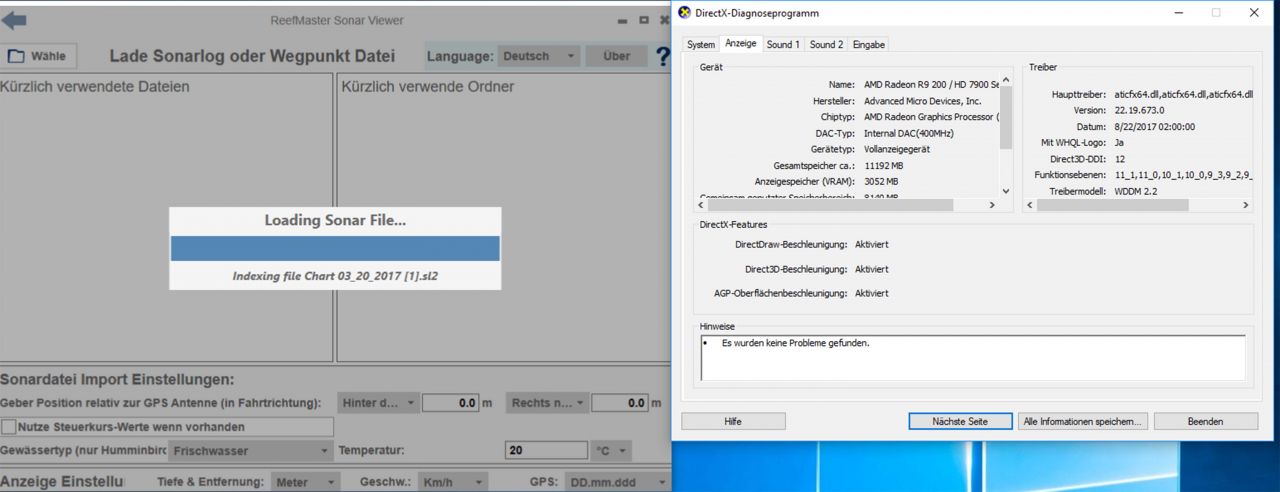This screenshot has height=492, width=1280.
Task: Click the blue sonar loading progress bar
Action: coord(335,249)
